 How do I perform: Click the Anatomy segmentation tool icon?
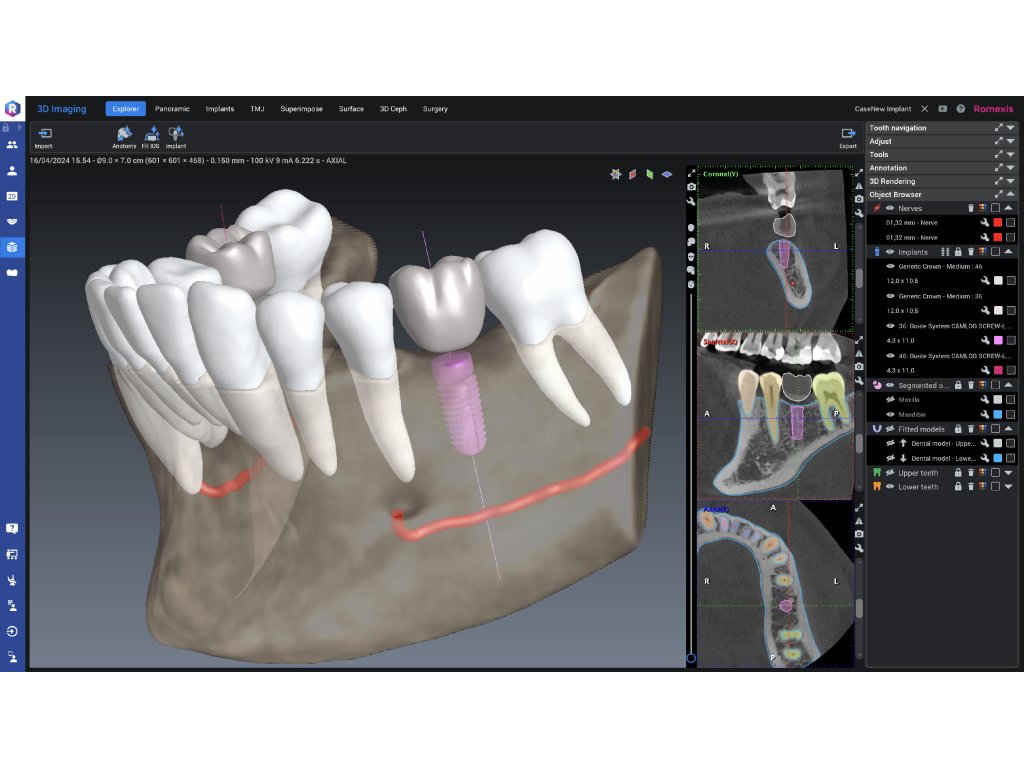pyautogui.click(x=124, y=134)
